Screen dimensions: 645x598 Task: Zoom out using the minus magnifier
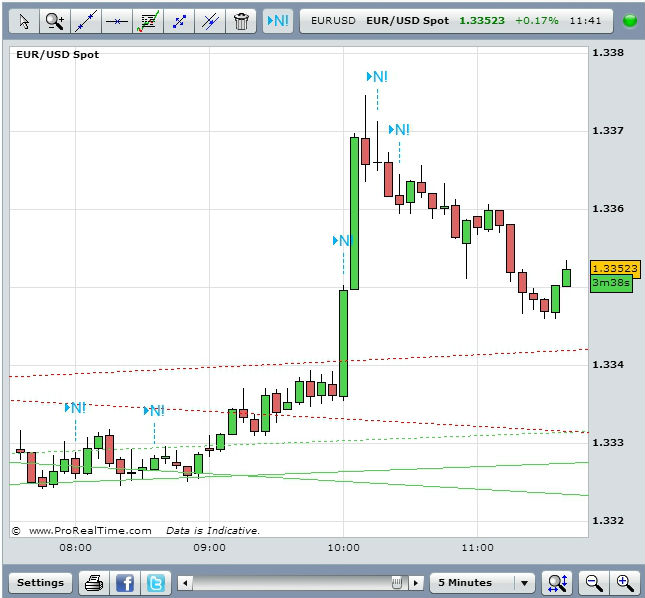coord(594,583)
